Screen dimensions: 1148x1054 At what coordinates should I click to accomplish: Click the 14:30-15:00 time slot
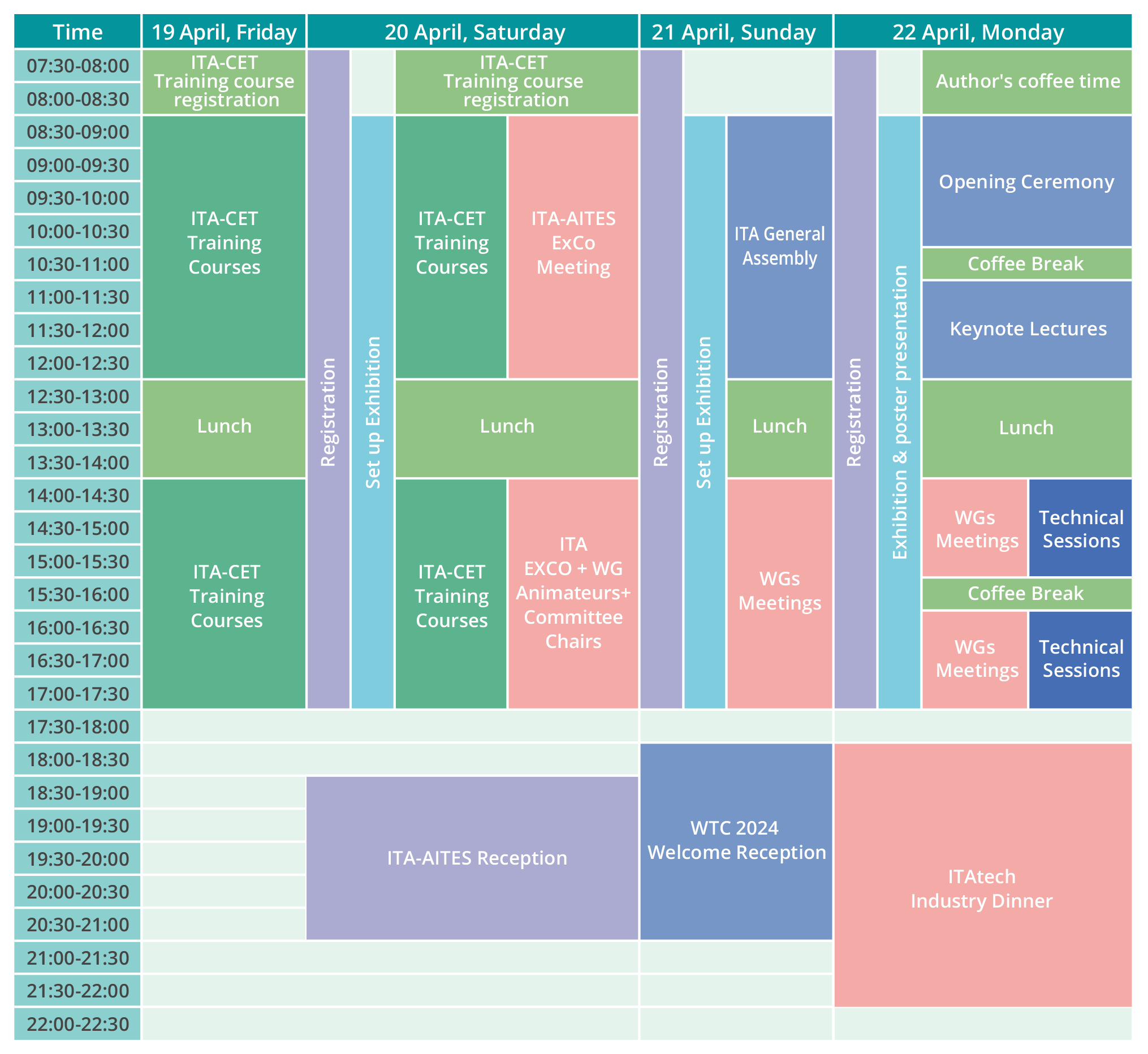77,528
